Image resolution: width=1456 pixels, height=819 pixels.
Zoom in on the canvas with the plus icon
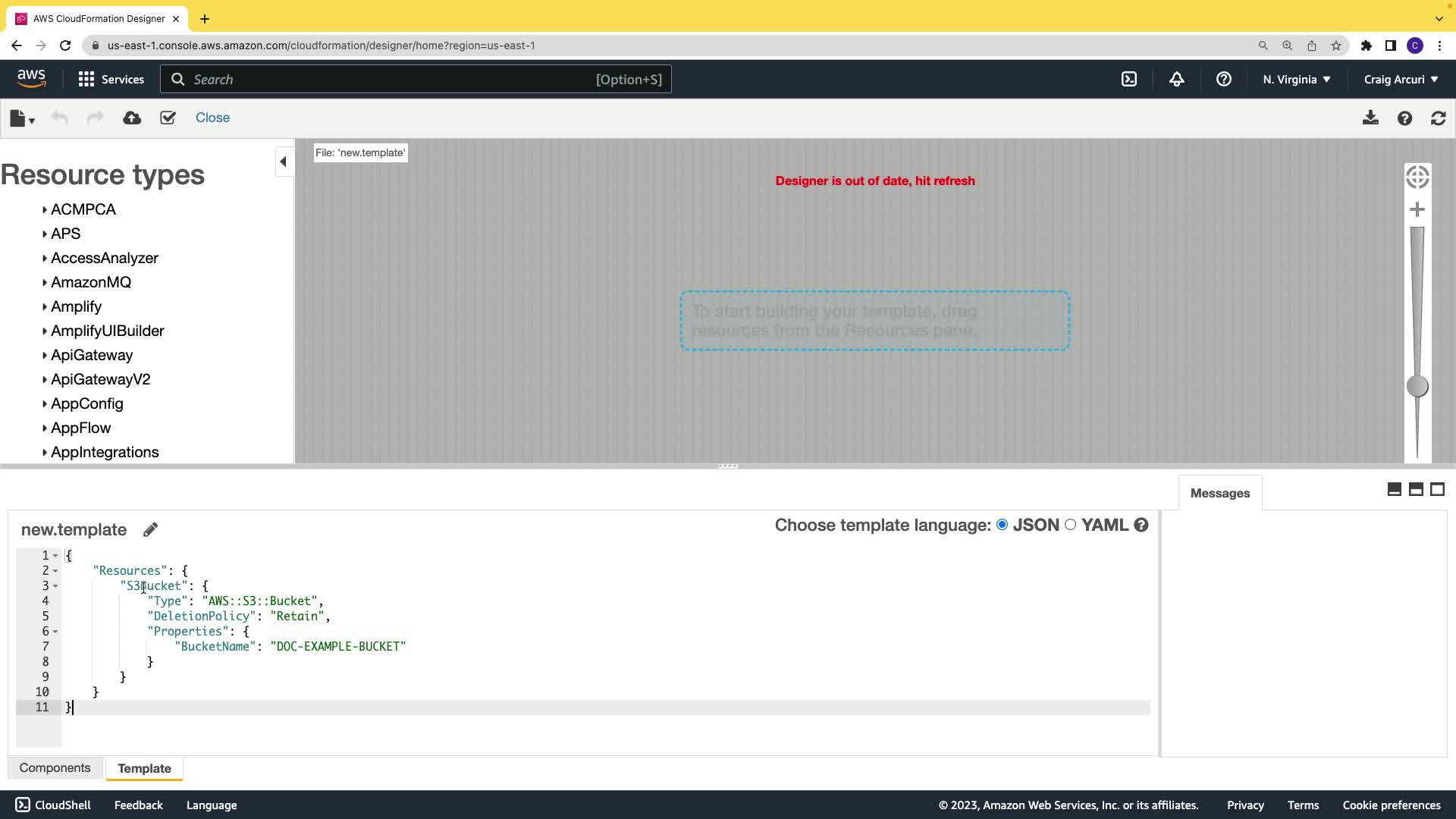[1417, 209]
